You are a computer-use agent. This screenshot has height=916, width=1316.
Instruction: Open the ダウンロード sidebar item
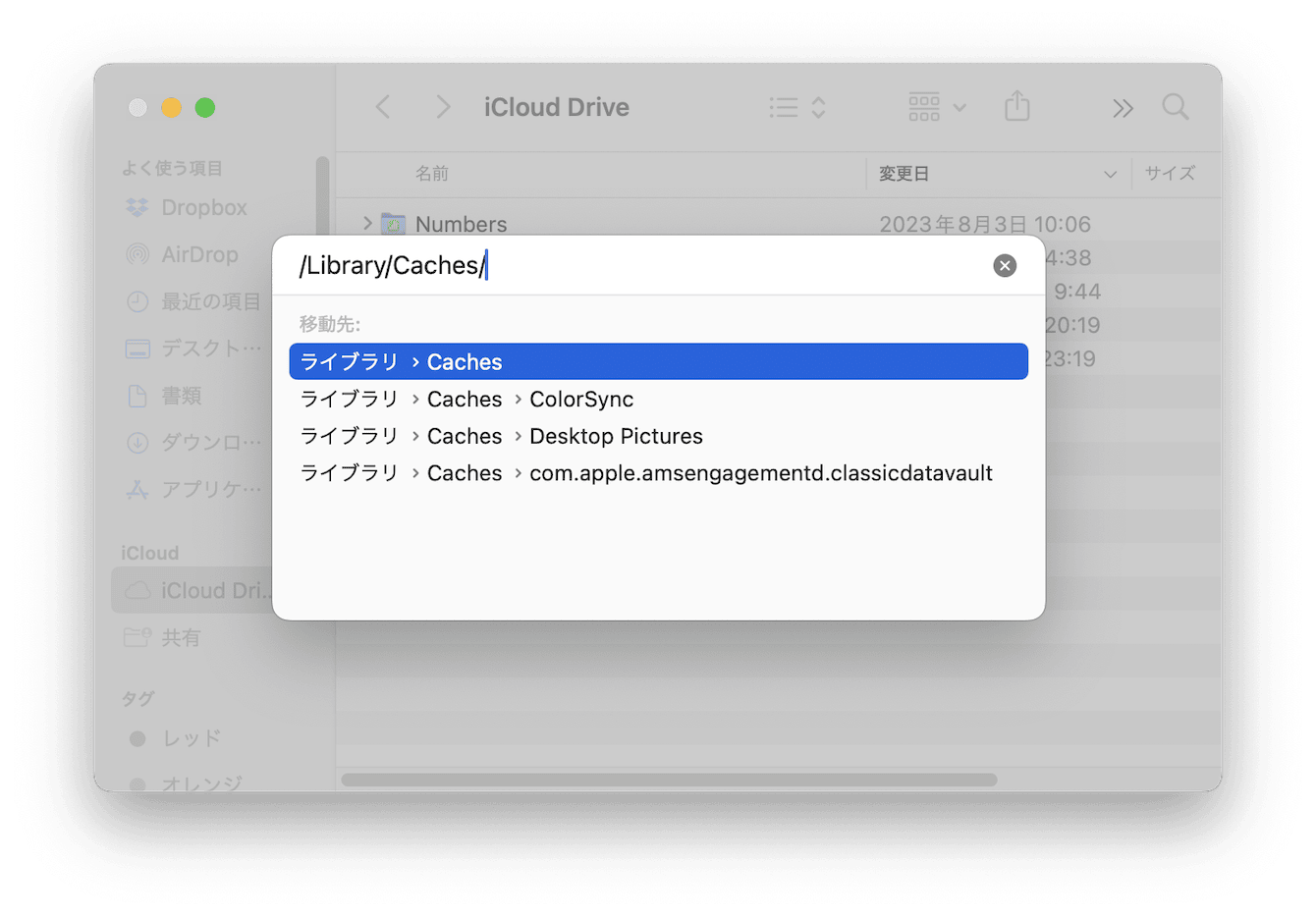[193, 443]
